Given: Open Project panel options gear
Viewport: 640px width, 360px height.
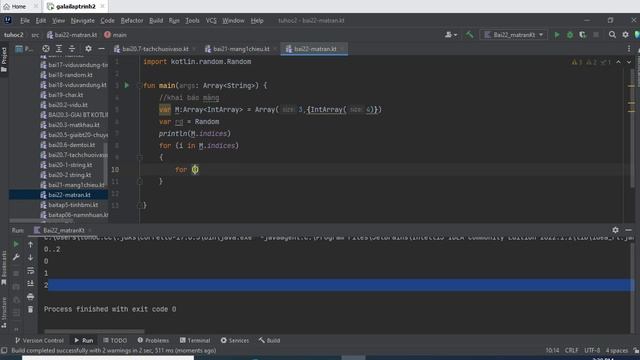Looking at the screenshot, I should [x=88, y=49].
